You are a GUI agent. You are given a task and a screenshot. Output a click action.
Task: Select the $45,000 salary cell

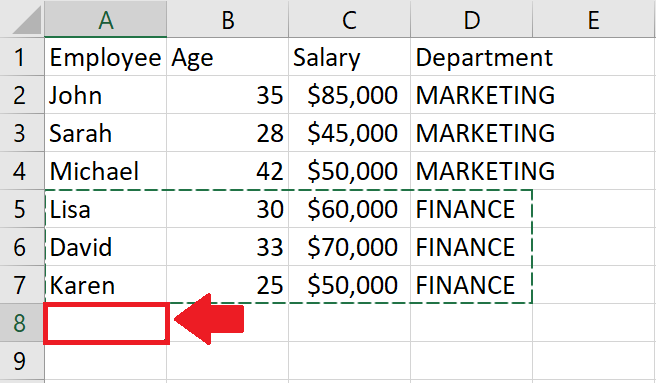[x=349, y=133]
